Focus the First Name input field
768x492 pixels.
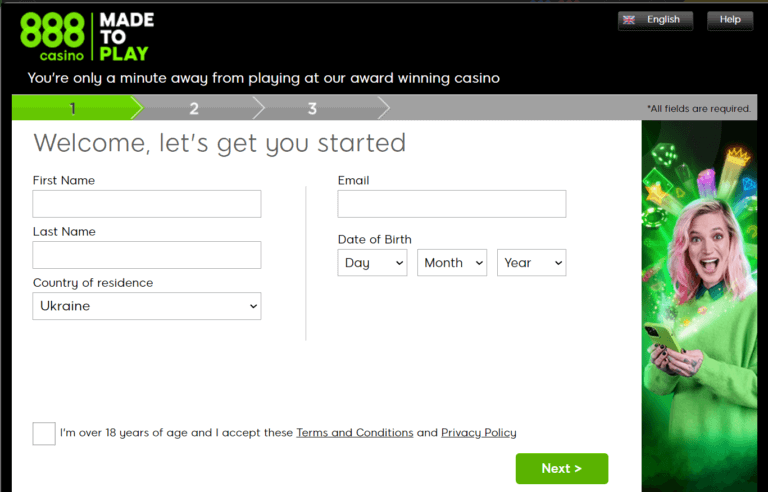(x=147, y=204)
